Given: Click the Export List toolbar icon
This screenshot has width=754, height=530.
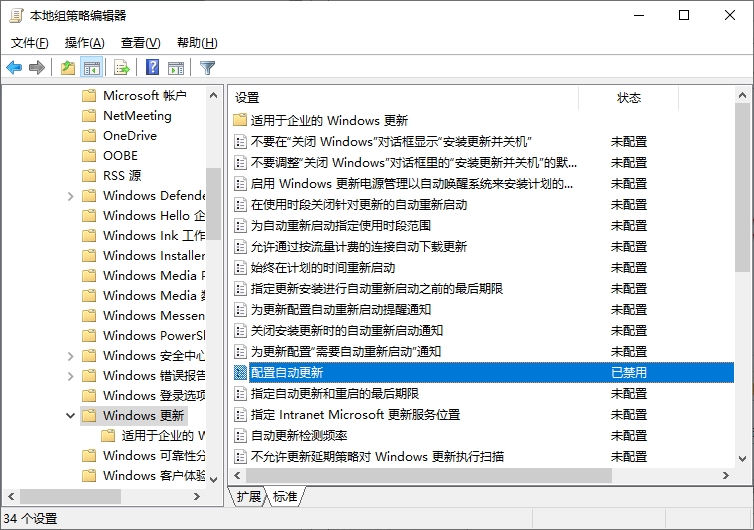Looking at the screenshot, I should (121, 68).
